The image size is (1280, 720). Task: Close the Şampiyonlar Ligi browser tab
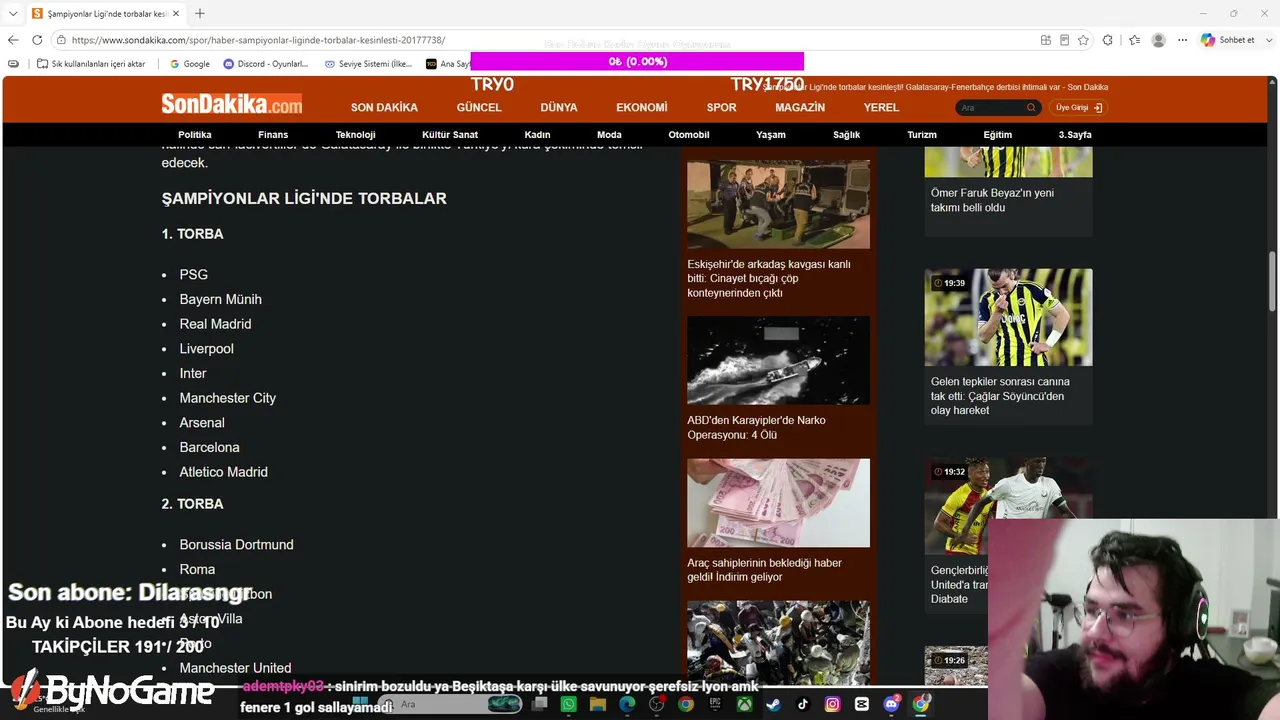[176, 13]
